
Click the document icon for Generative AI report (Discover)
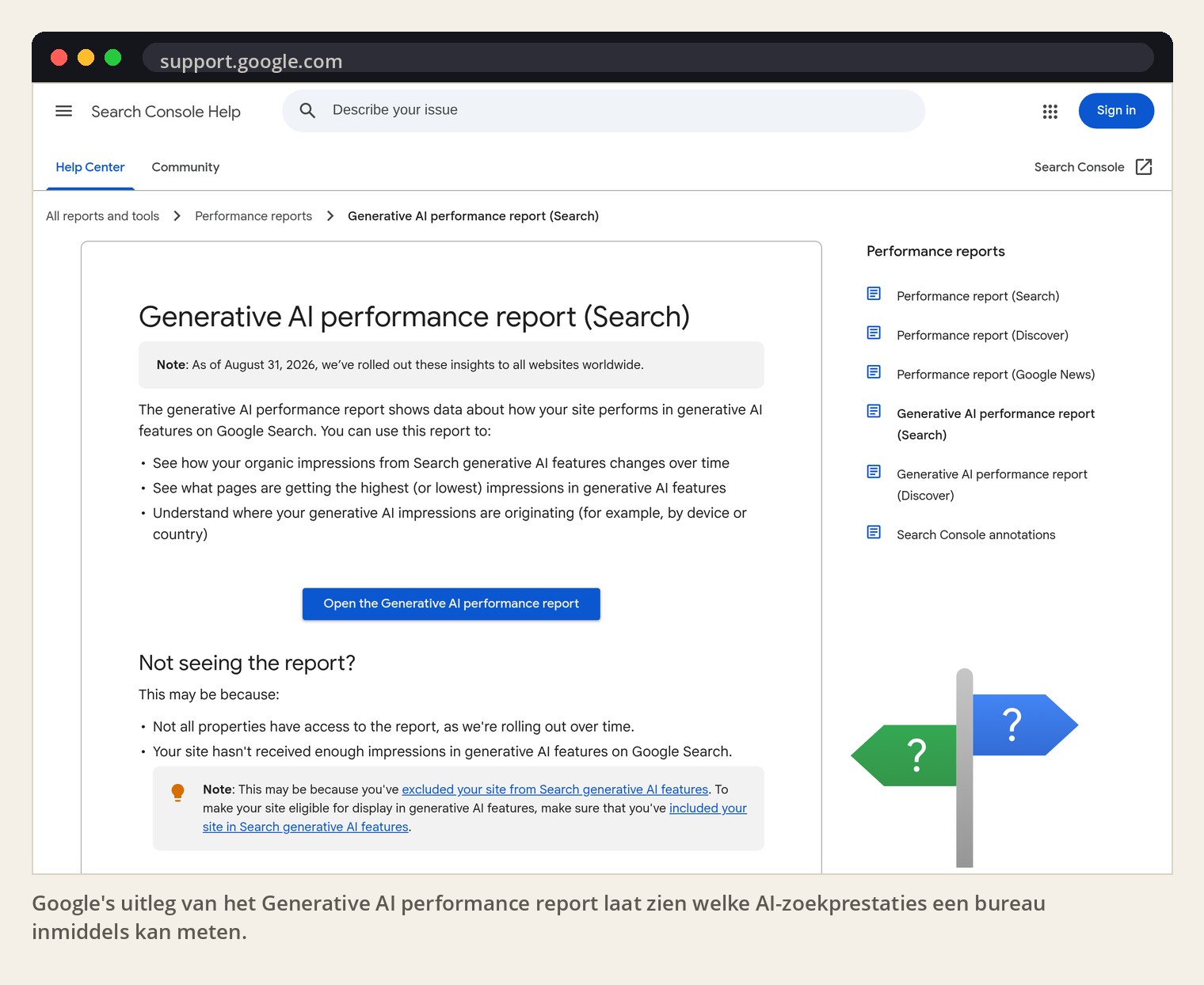click(x=874, y=472)
